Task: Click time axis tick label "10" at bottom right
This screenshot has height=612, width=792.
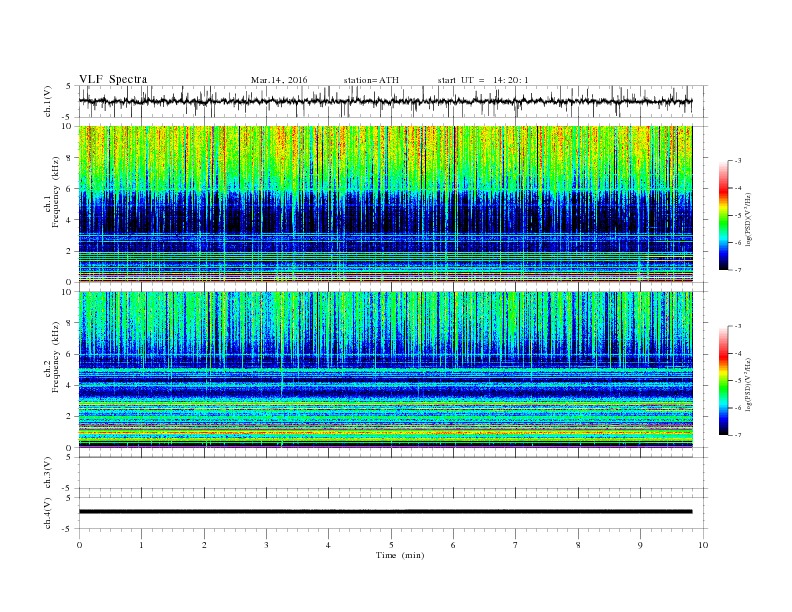Action: point(703,545)
